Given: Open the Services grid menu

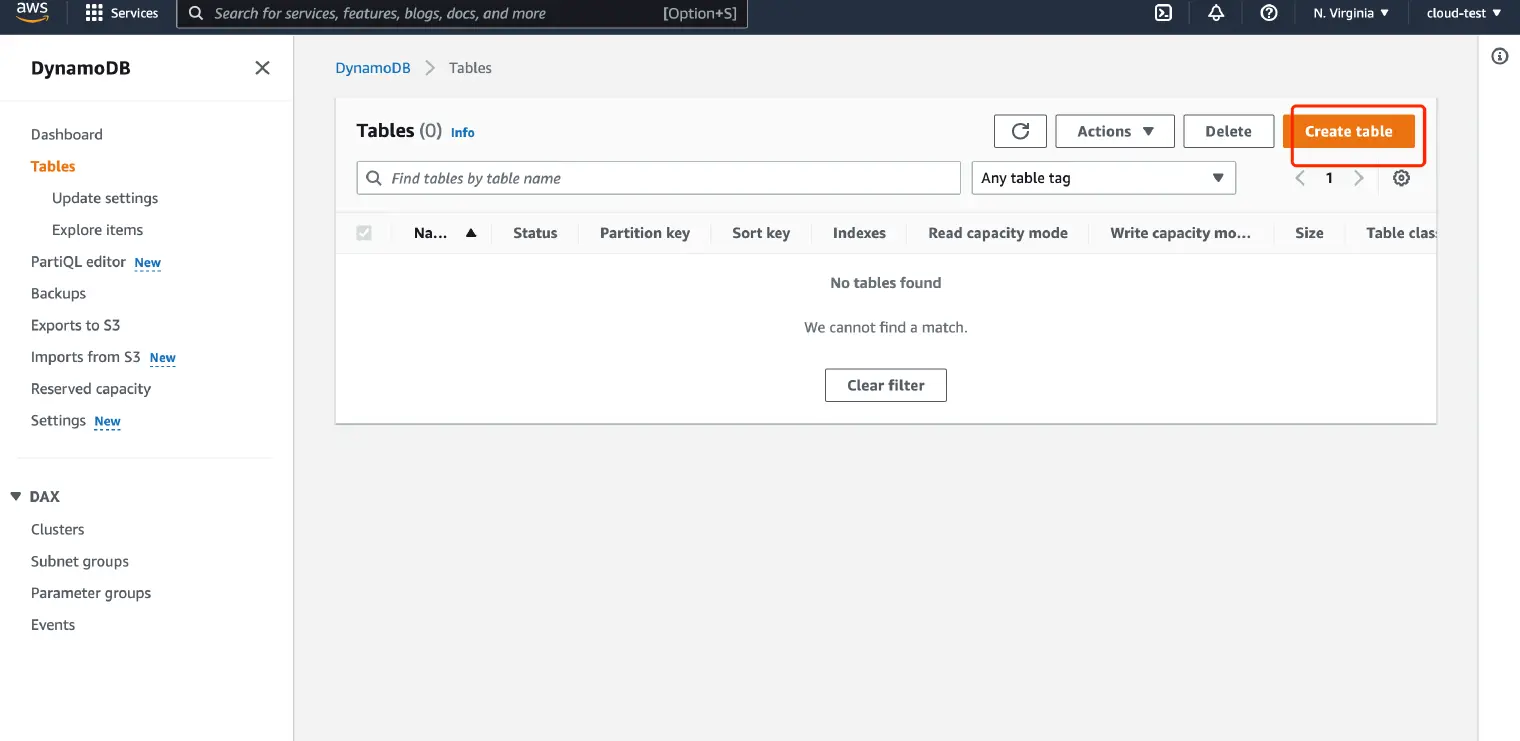Looking at the screenshot, I should click(94, 13).
